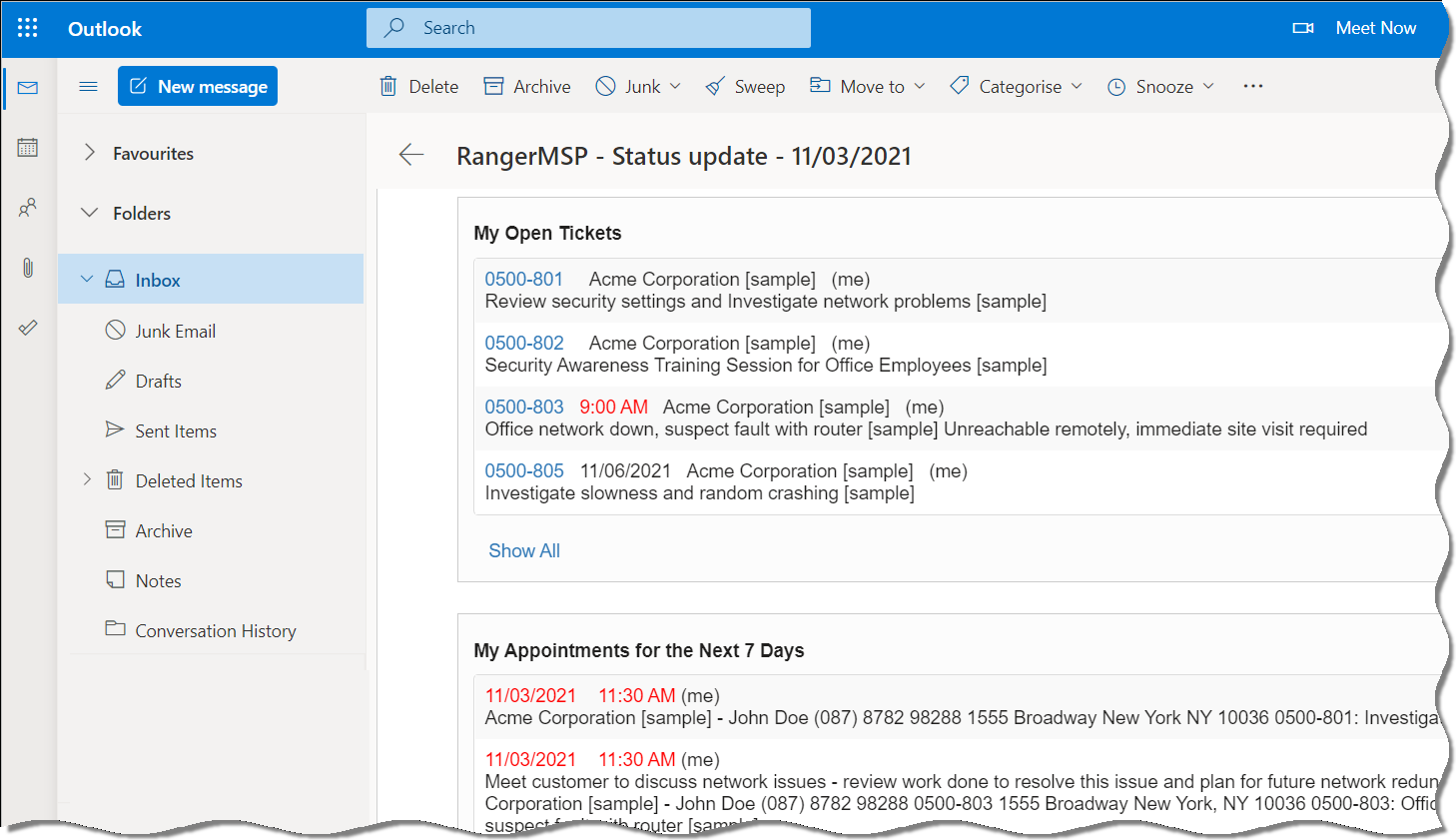Delete the current email

click(x=418, y=86)
